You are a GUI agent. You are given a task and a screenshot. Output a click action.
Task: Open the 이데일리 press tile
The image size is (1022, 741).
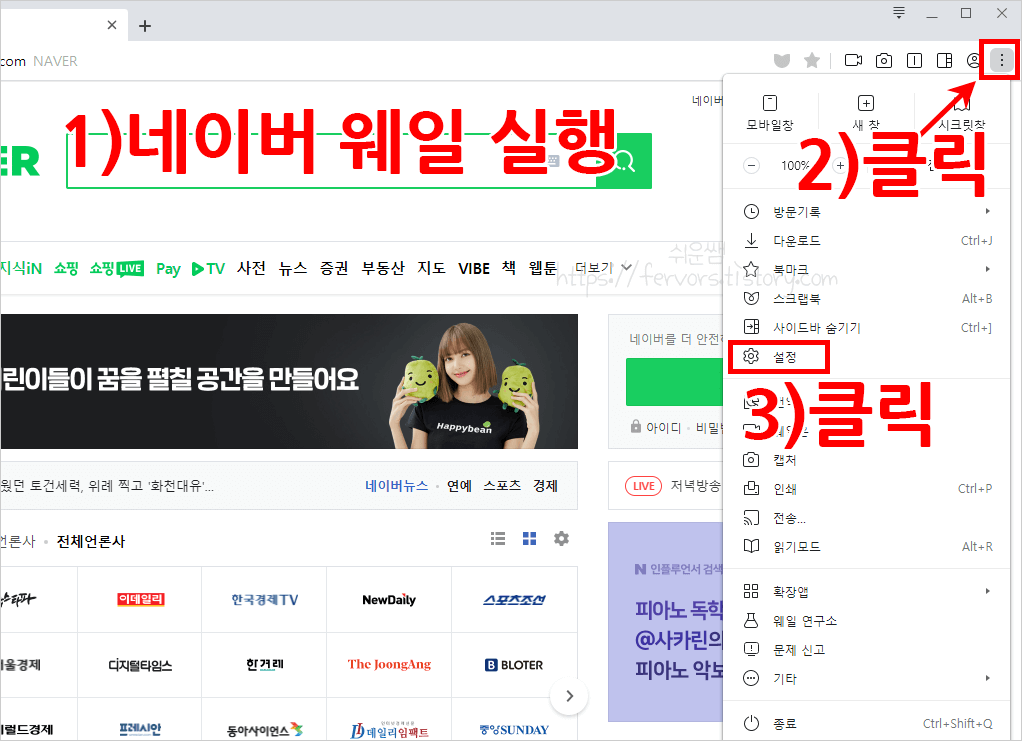coord(140,600)
